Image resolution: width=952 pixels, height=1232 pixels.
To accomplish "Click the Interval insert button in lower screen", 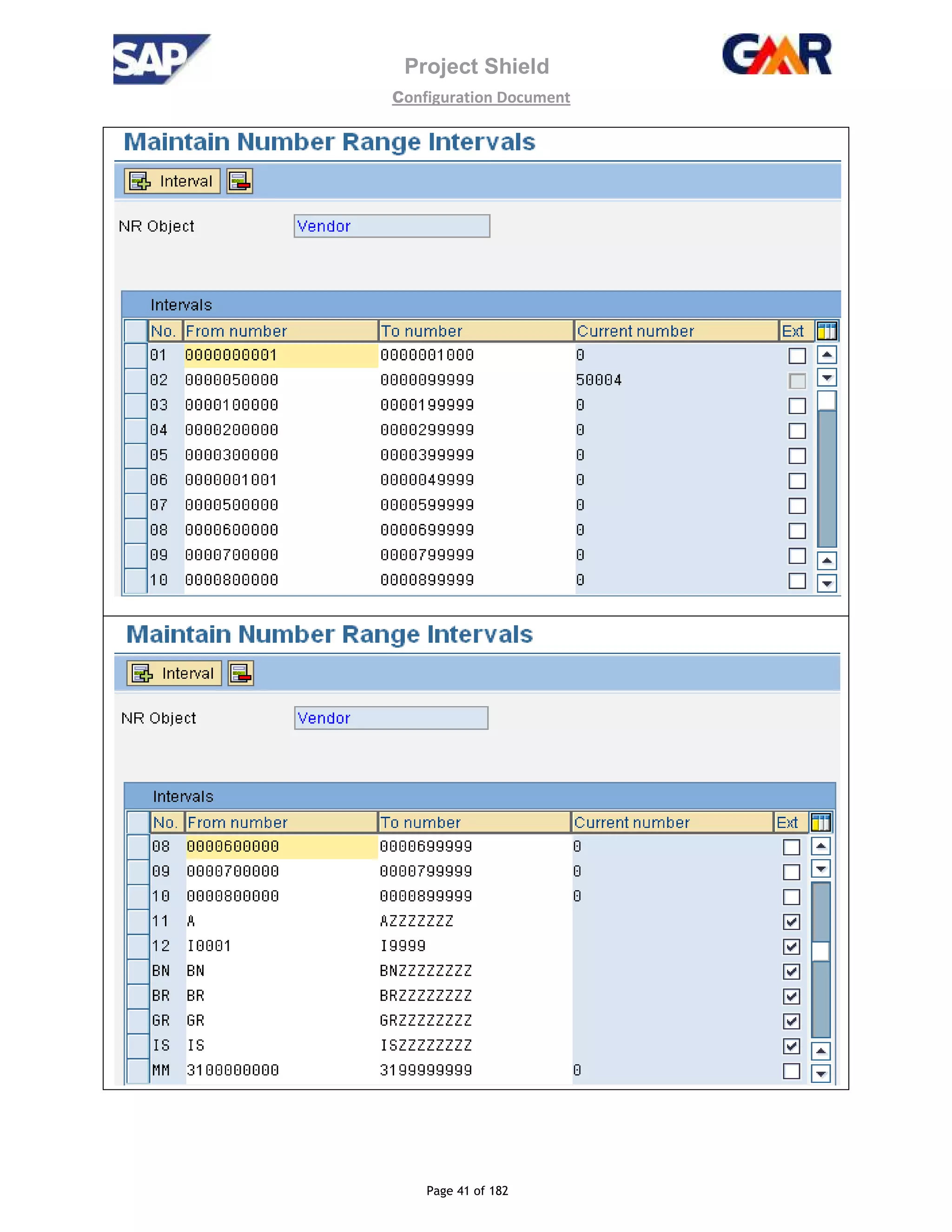I will pos(174,673).
